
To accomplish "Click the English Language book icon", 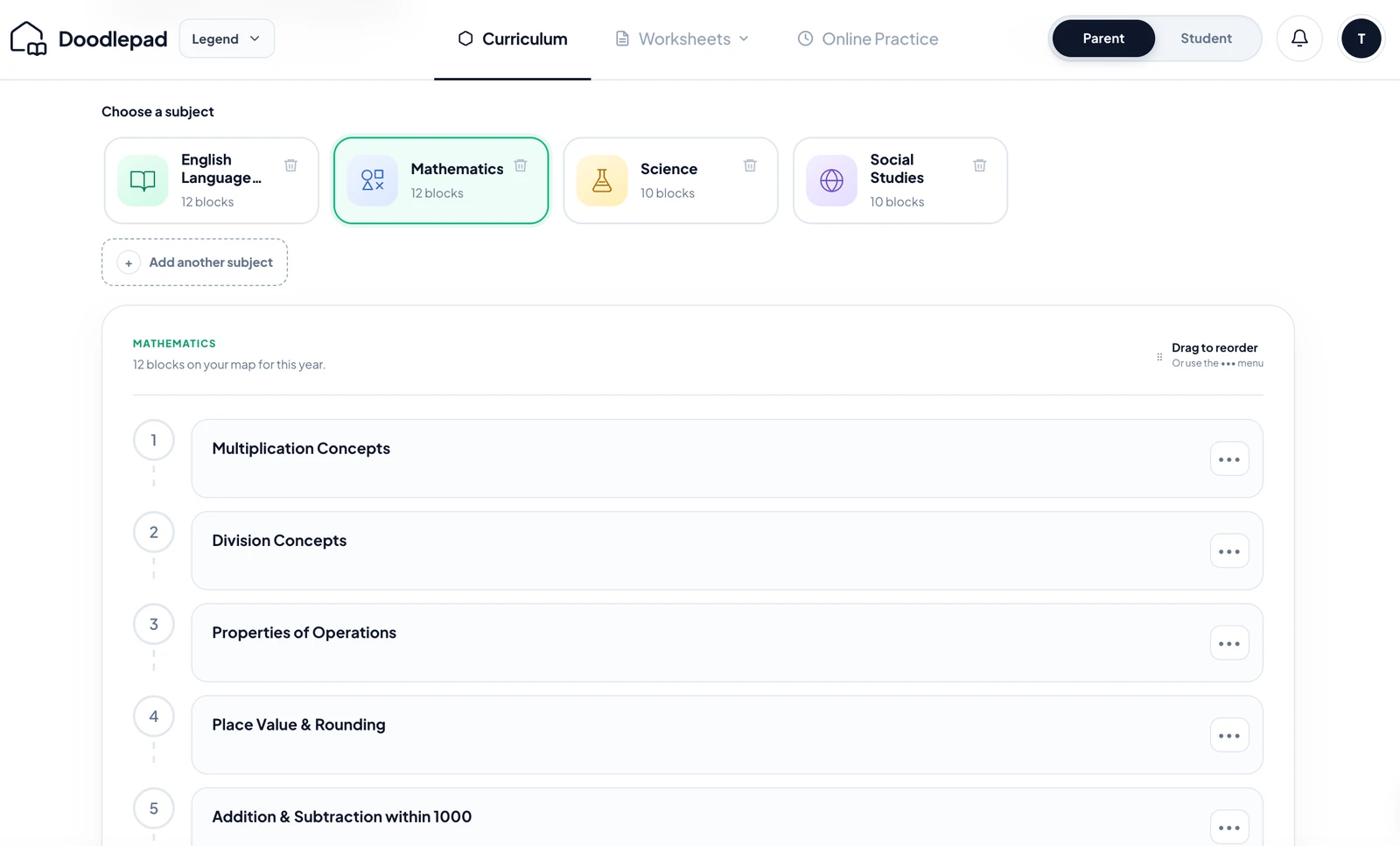I will tap(143, 180).
